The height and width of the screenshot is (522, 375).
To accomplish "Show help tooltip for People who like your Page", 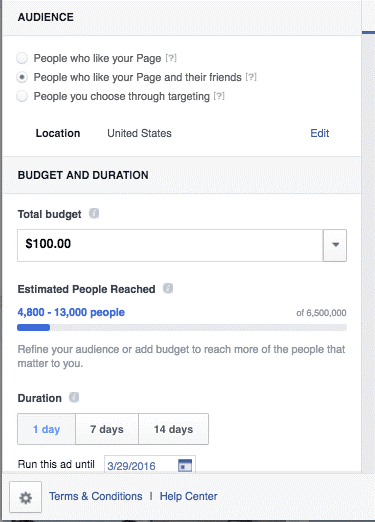I will 171,58.
